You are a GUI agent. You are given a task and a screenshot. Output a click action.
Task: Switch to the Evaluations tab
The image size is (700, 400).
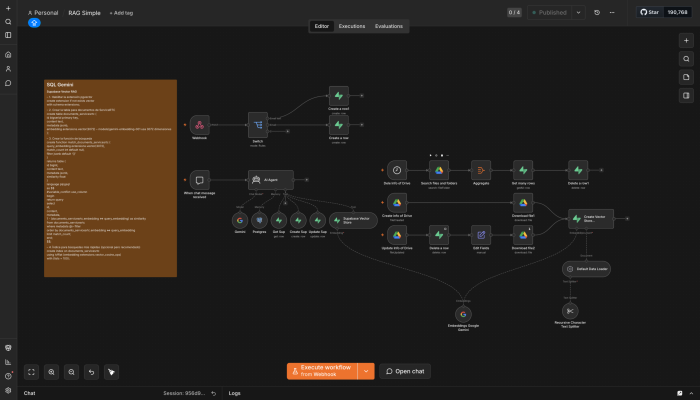(x=389, y=26)
